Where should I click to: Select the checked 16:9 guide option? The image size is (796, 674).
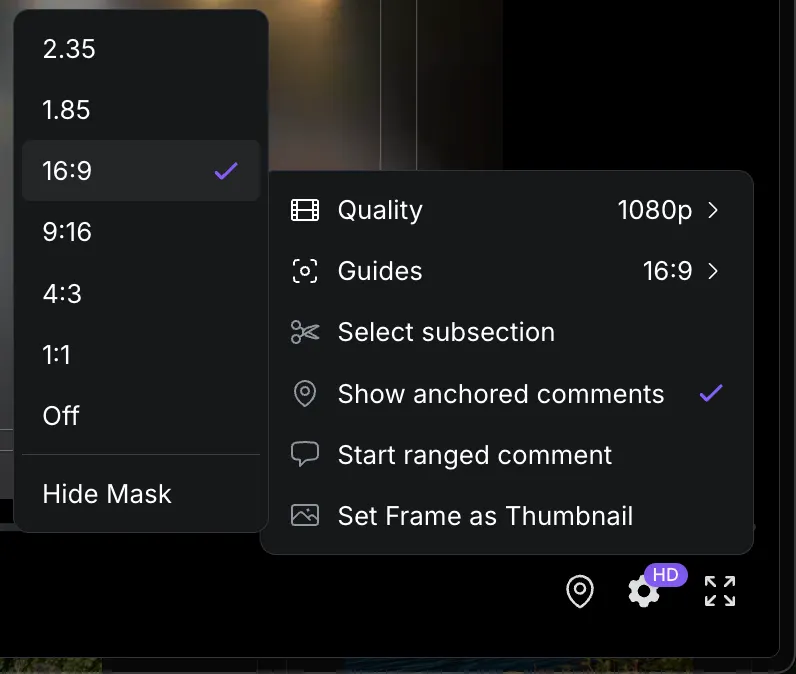coord(141,171)
